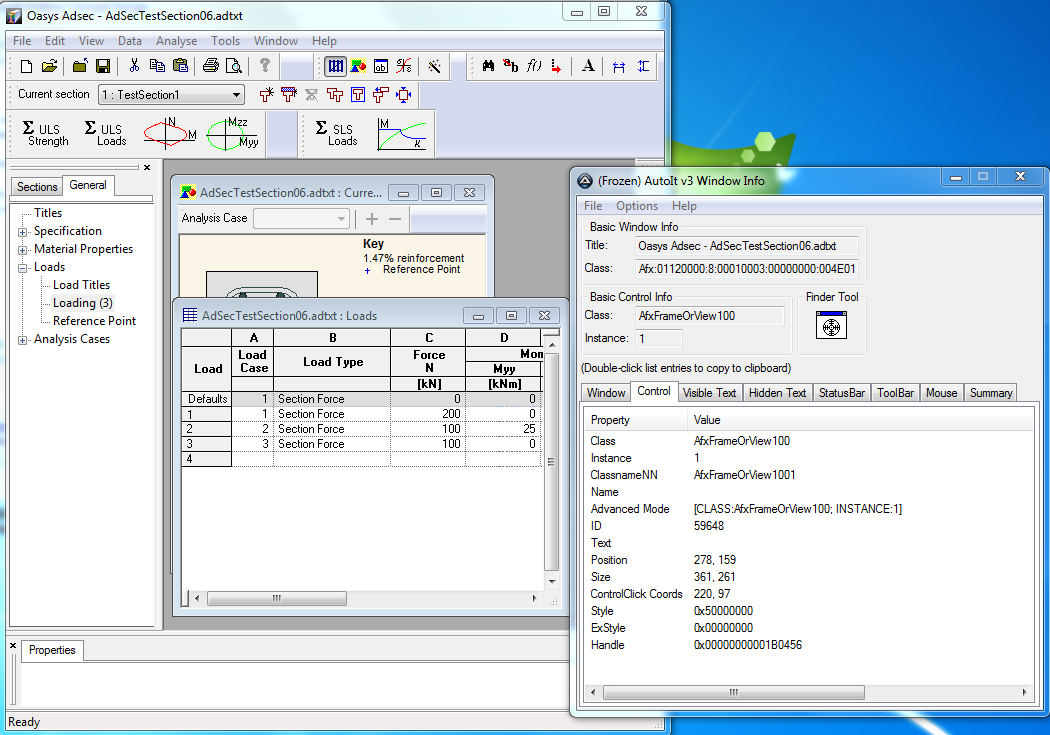Click the AutoIt Finder Tool crosshair
1050x735 pixels.
point(831,326)
